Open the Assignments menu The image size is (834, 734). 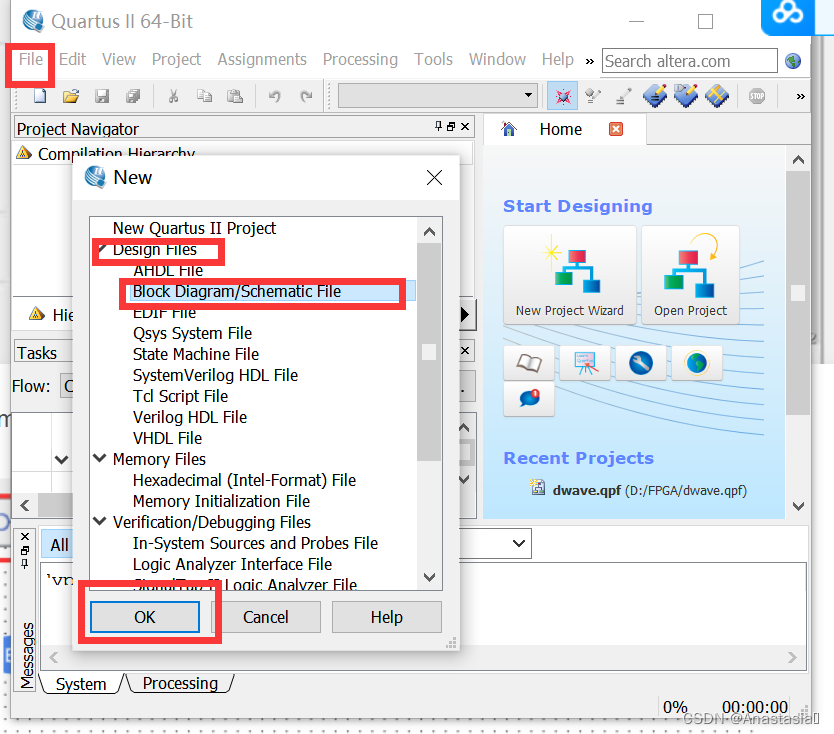tap(262, 59)
